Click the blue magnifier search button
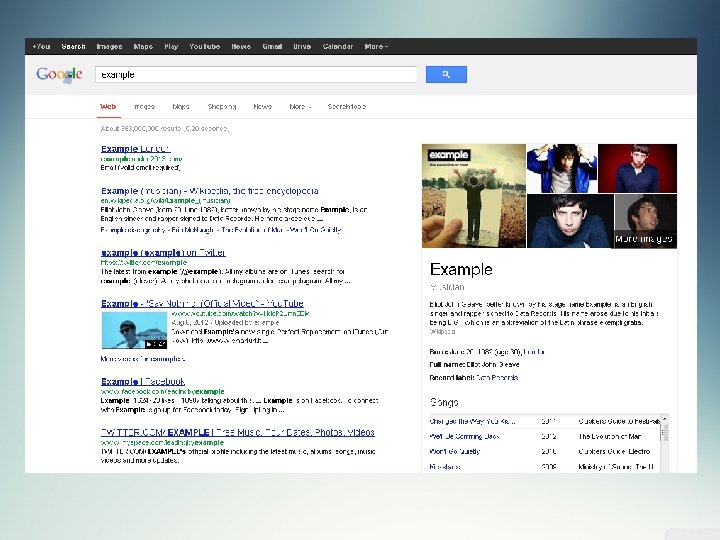Screen dimensions: 720x540 446,74
